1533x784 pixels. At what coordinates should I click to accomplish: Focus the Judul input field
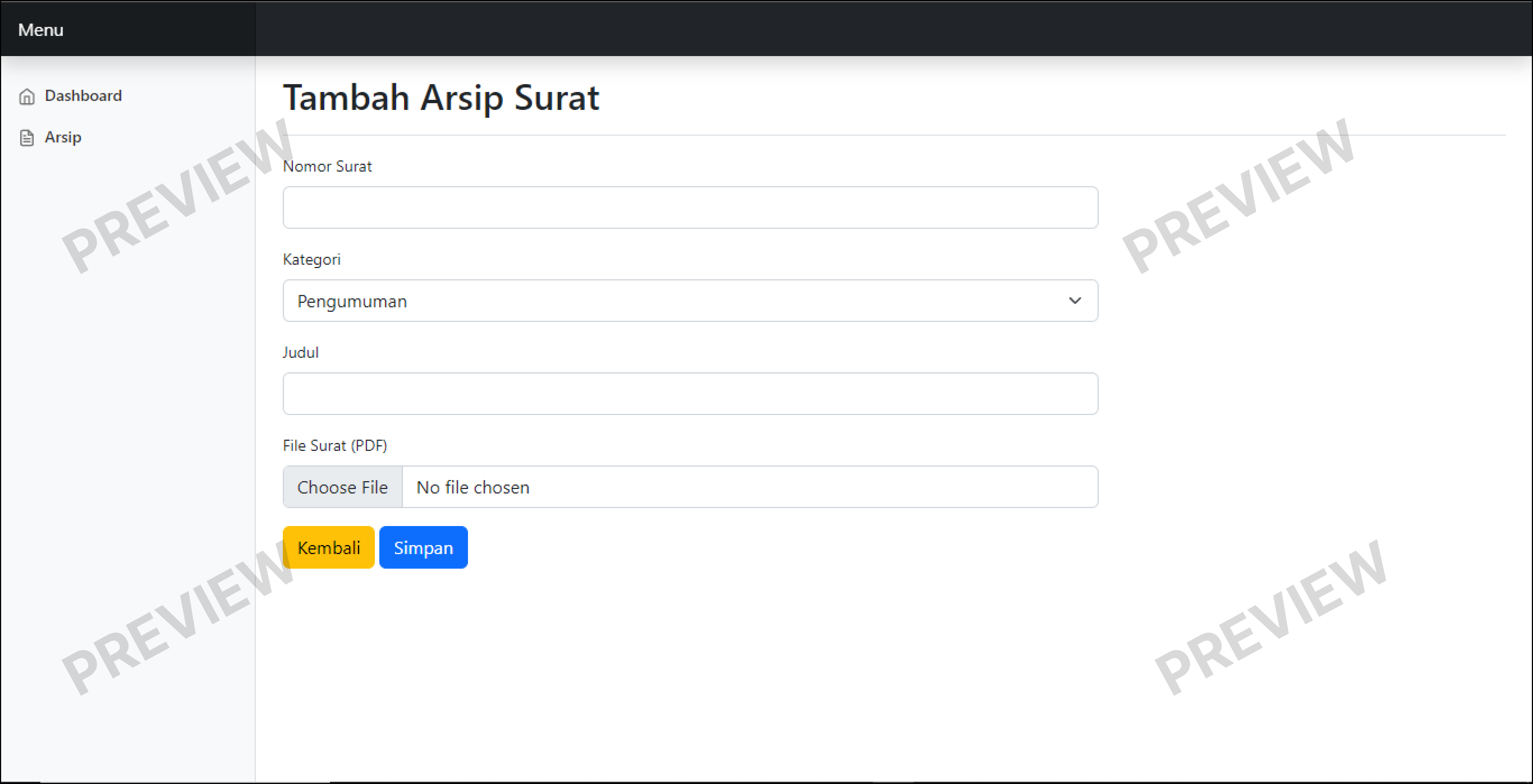(x=690, y=394)
